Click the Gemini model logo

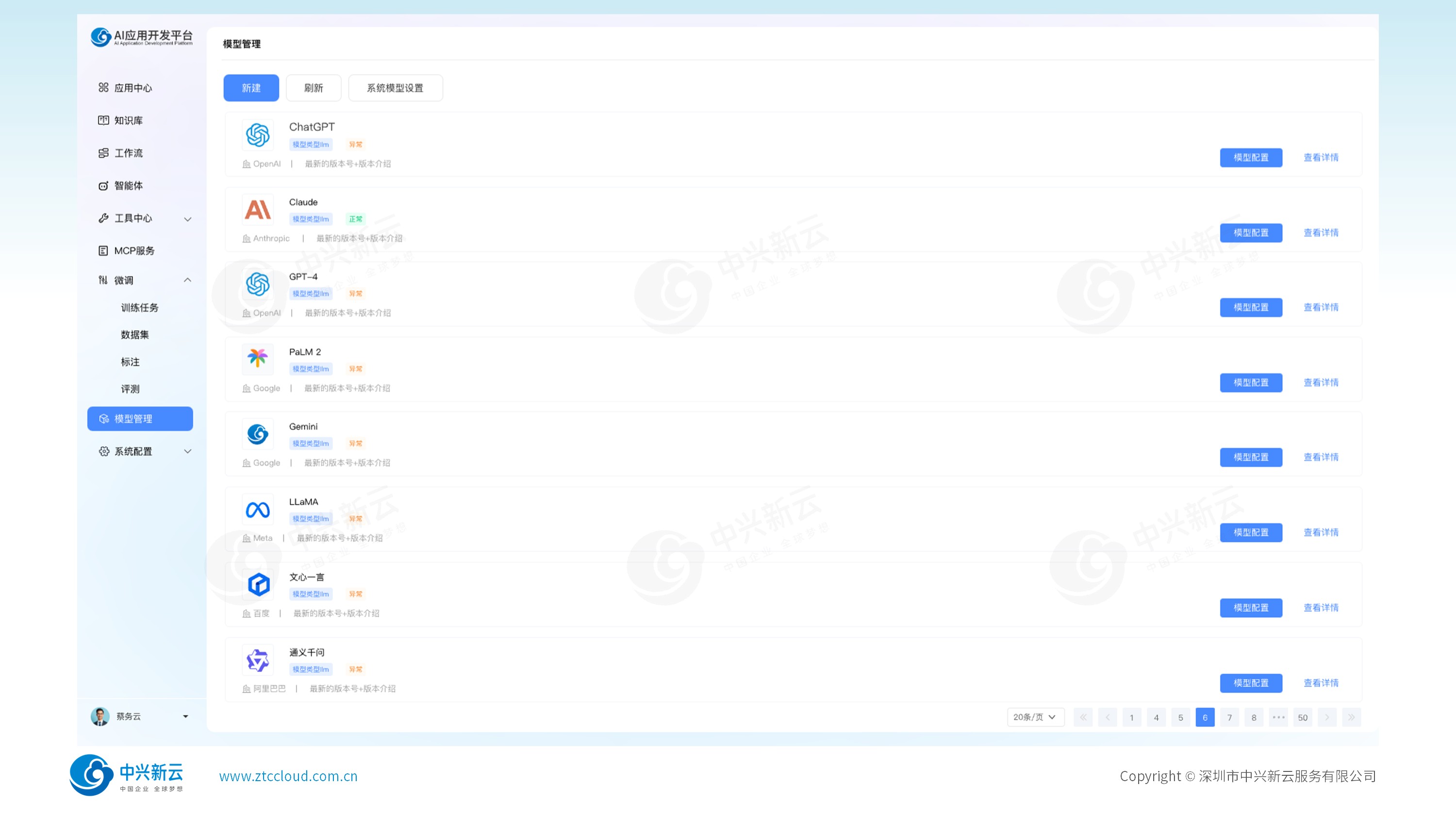258,434
